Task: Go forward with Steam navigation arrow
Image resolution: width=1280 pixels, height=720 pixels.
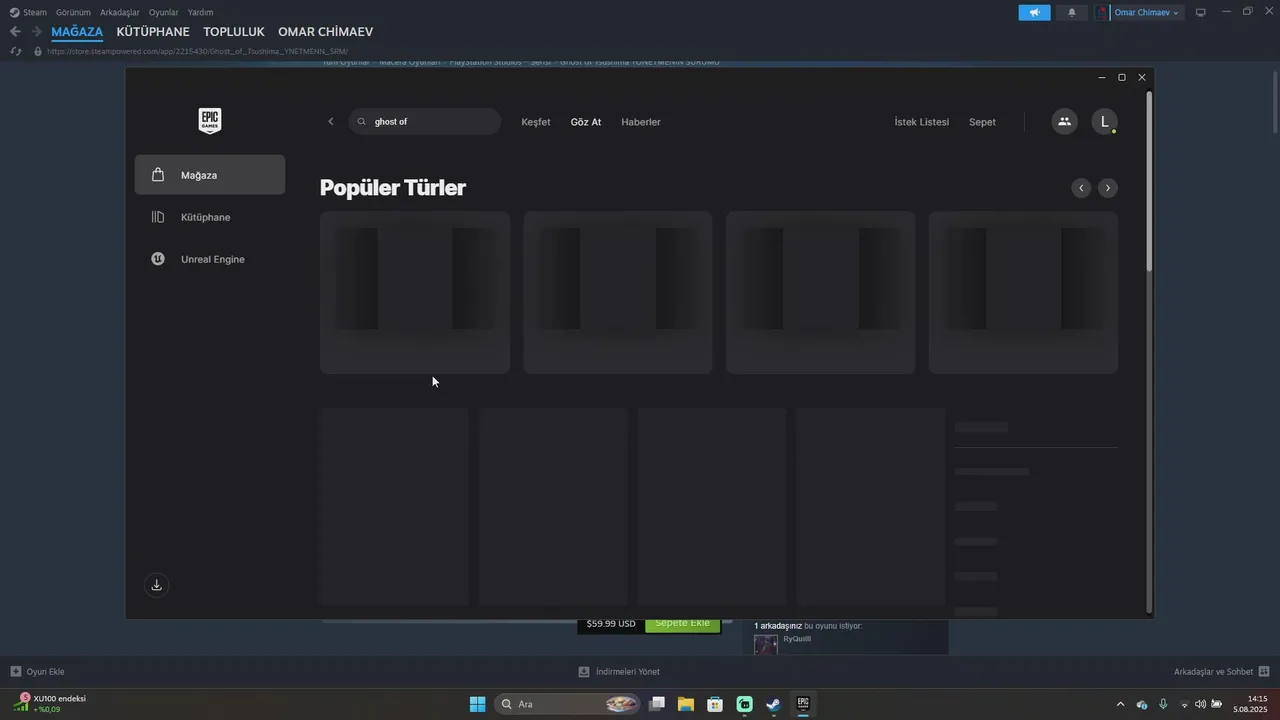Action: click(x=37, y=32)
